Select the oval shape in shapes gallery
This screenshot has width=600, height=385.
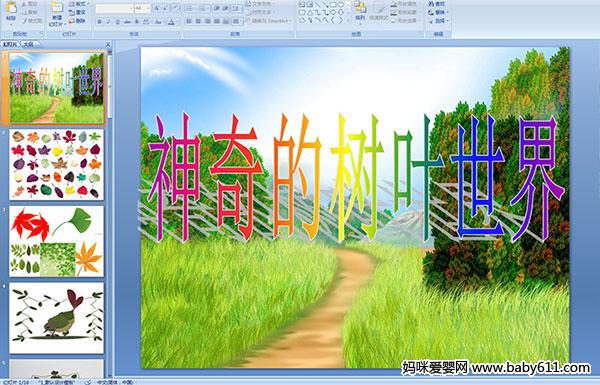pos(341,5)
